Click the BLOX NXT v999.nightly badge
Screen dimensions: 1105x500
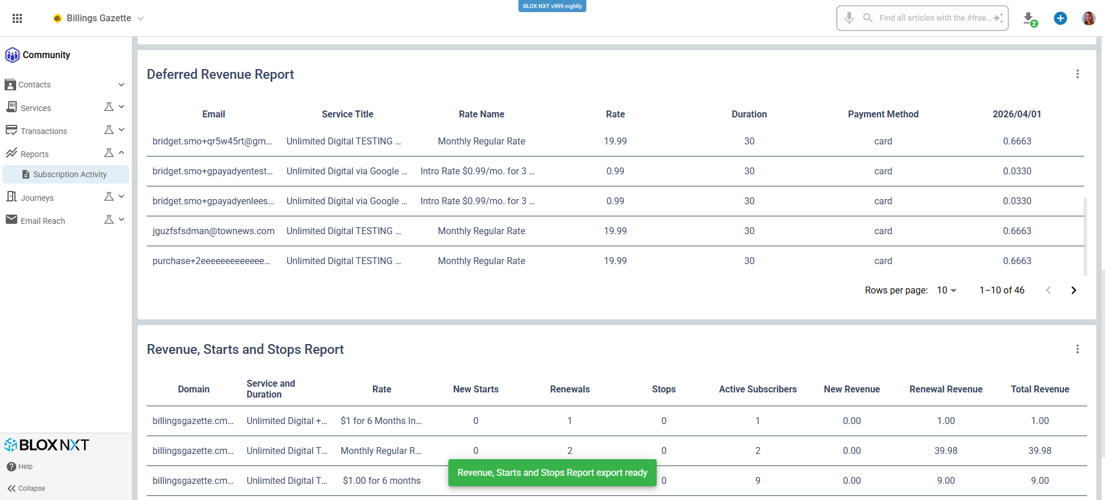coord(552,6)
